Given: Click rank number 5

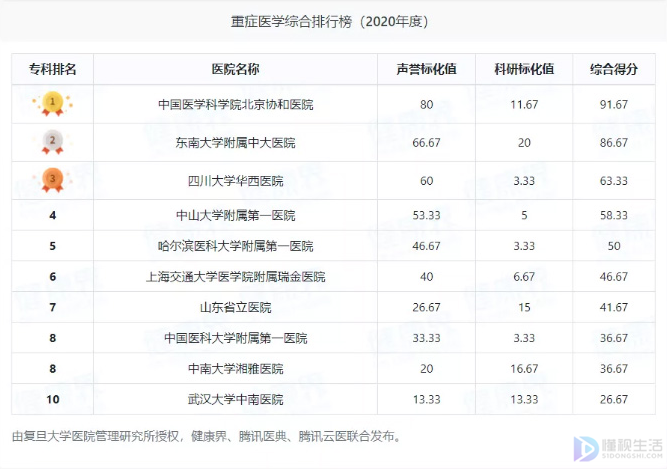Looking at the screenshot, I should coord(52,246).
